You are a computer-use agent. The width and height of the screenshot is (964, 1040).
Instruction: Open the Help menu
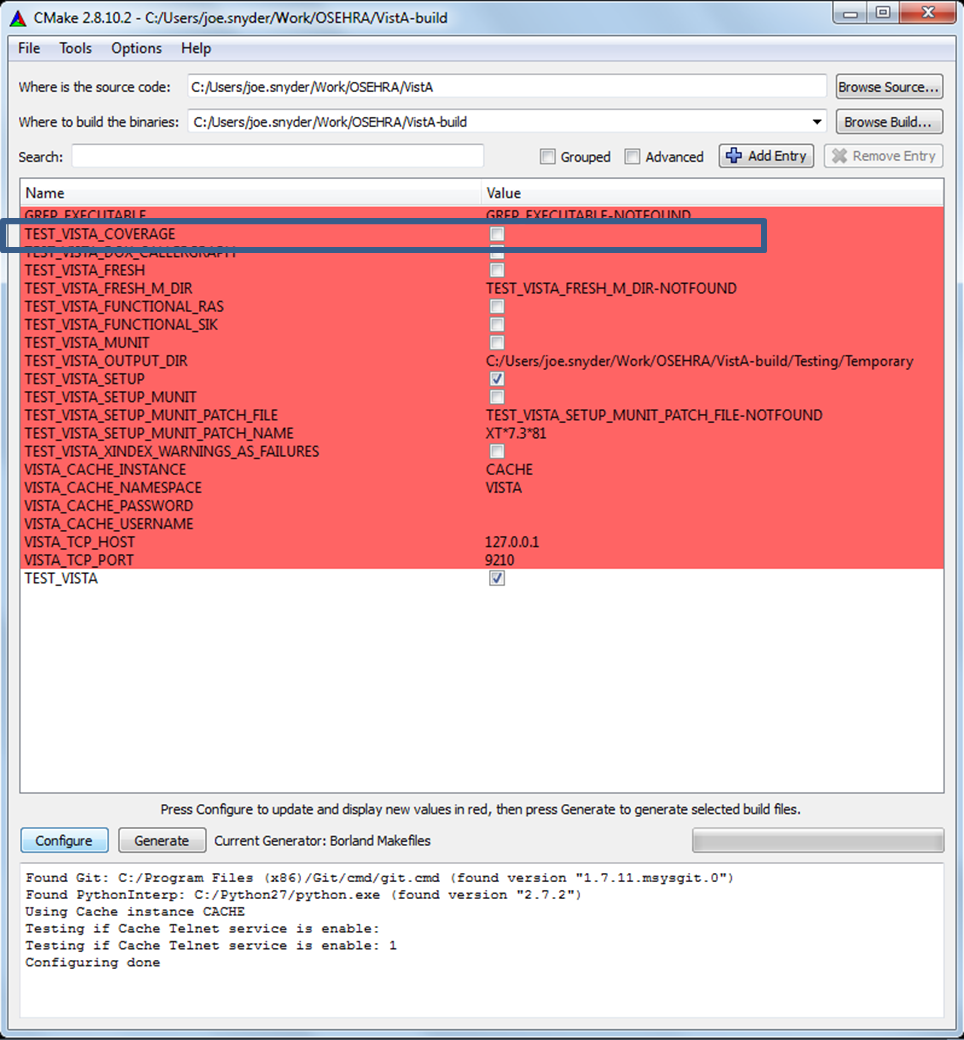coord(196,48)
